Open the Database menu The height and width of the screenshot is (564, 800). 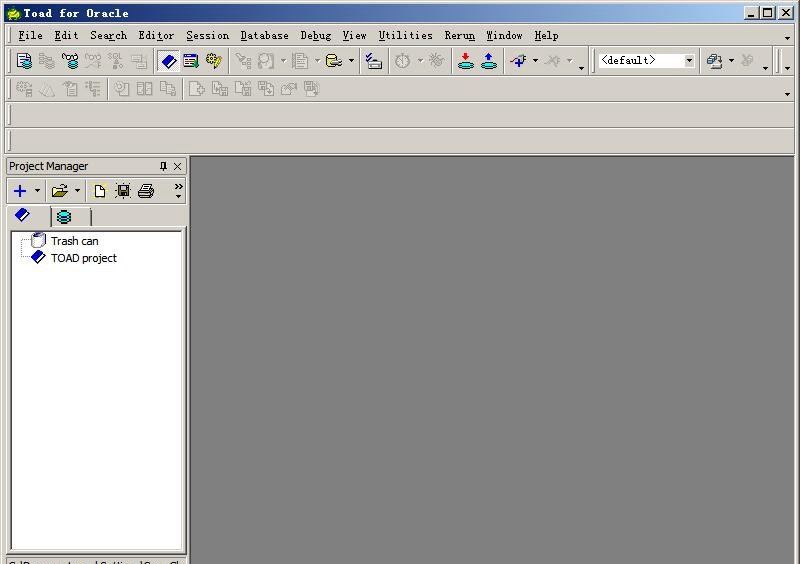264,35
